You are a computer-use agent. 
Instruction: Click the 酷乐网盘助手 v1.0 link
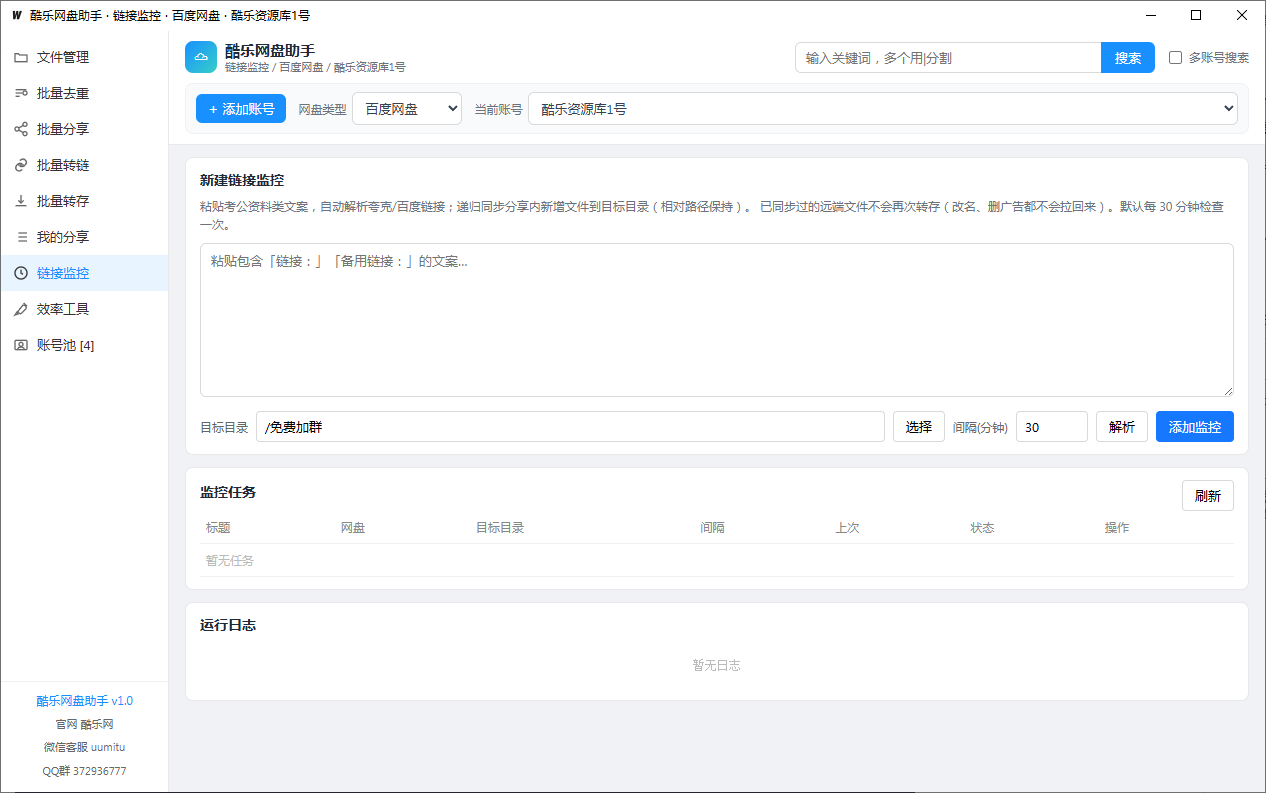pyautogui.click(x=84, y=701)
